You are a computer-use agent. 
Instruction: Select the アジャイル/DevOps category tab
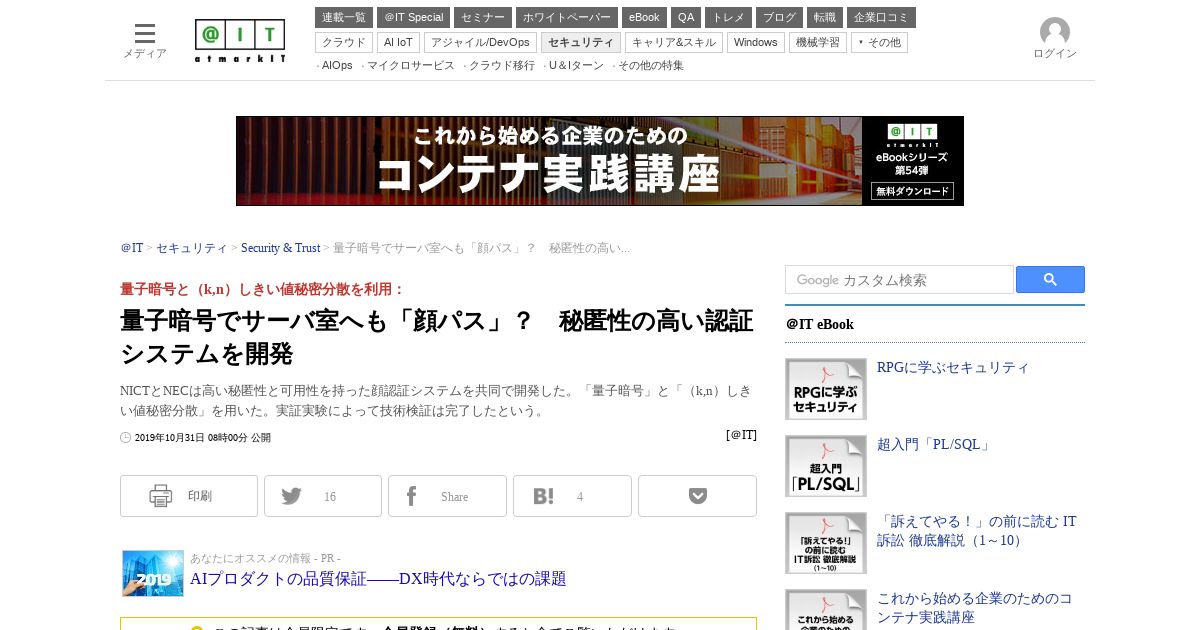coord(480,42)
